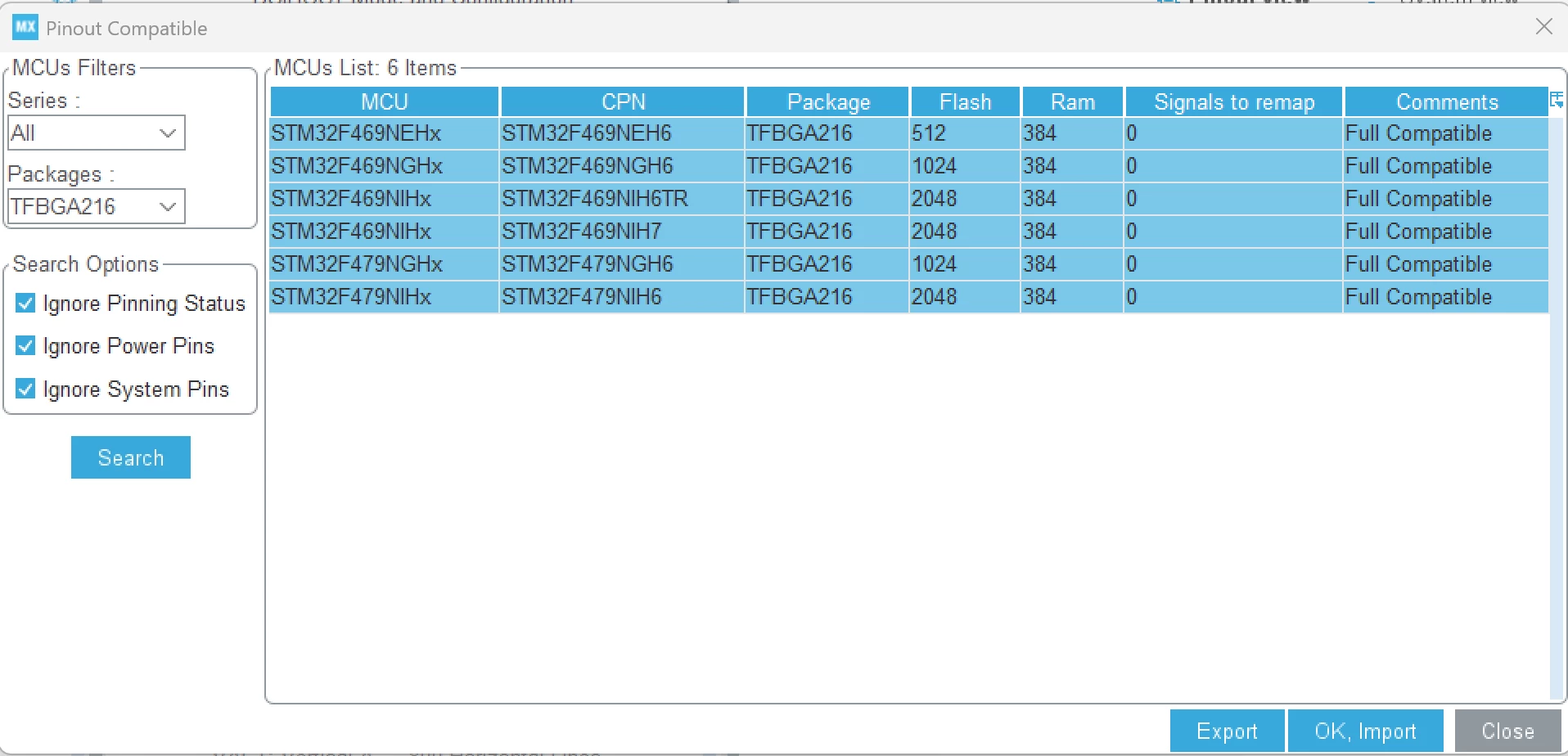Screen dimensions: 1568x756
Task: Open the Packages dropdown set to TFBGA216
Action: [97, 206]
